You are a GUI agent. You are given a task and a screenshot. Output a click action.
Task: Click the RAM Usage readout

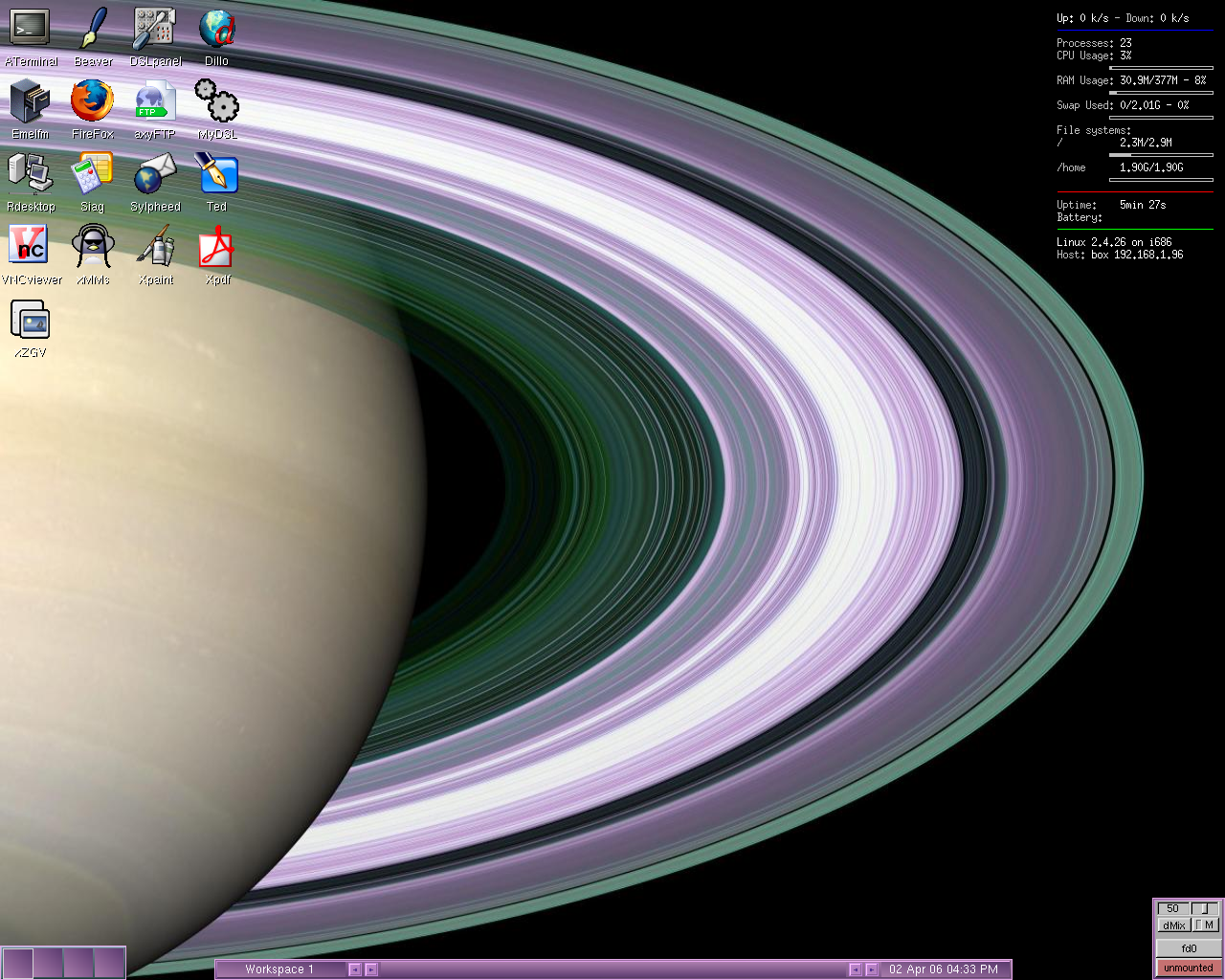click(1131, 80)
